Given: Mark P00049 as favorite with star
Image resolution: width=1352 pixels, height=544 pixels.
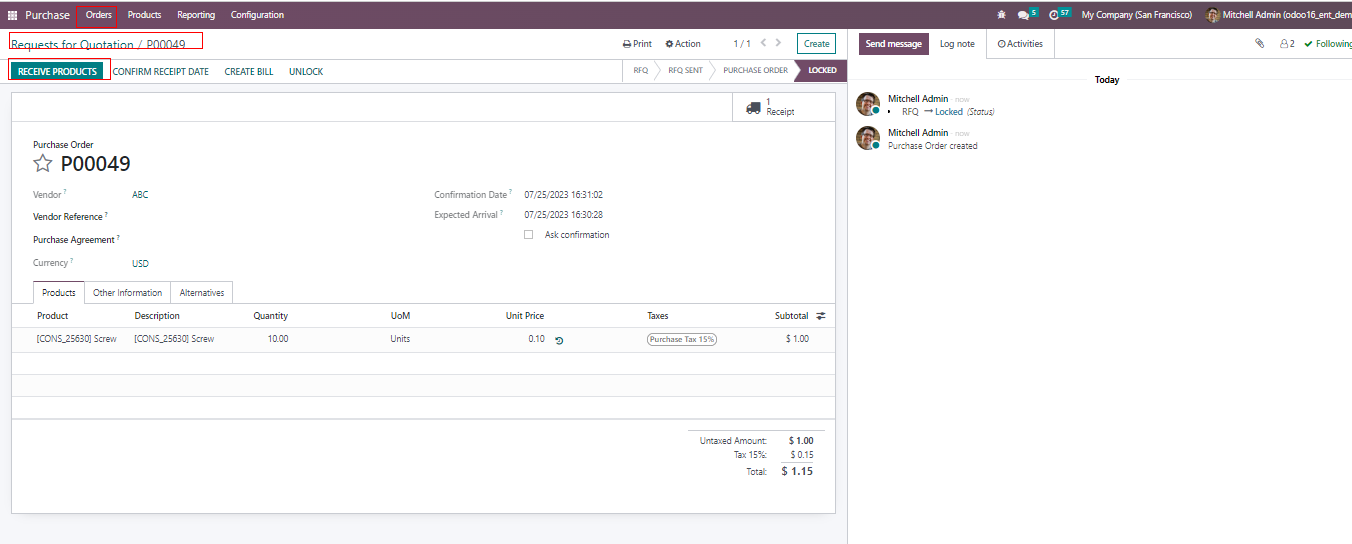Looking at the screenshot, I should pyautogui.click(x=43, y=164).
